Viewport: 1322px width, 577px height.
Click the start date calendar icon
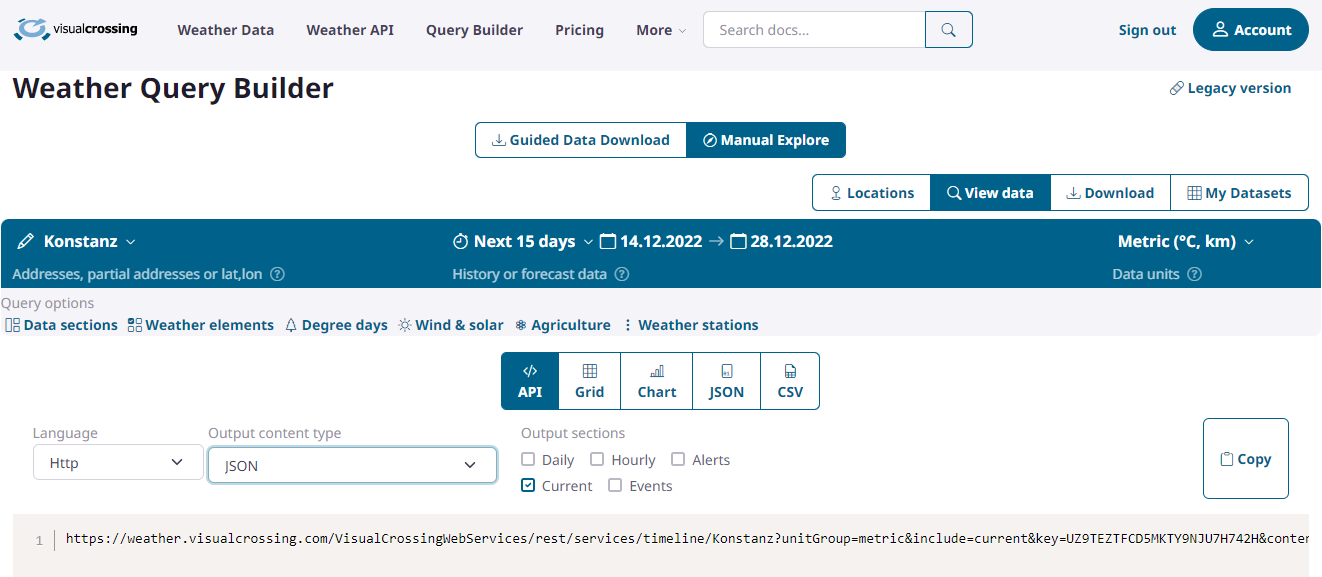pos(608,241)
